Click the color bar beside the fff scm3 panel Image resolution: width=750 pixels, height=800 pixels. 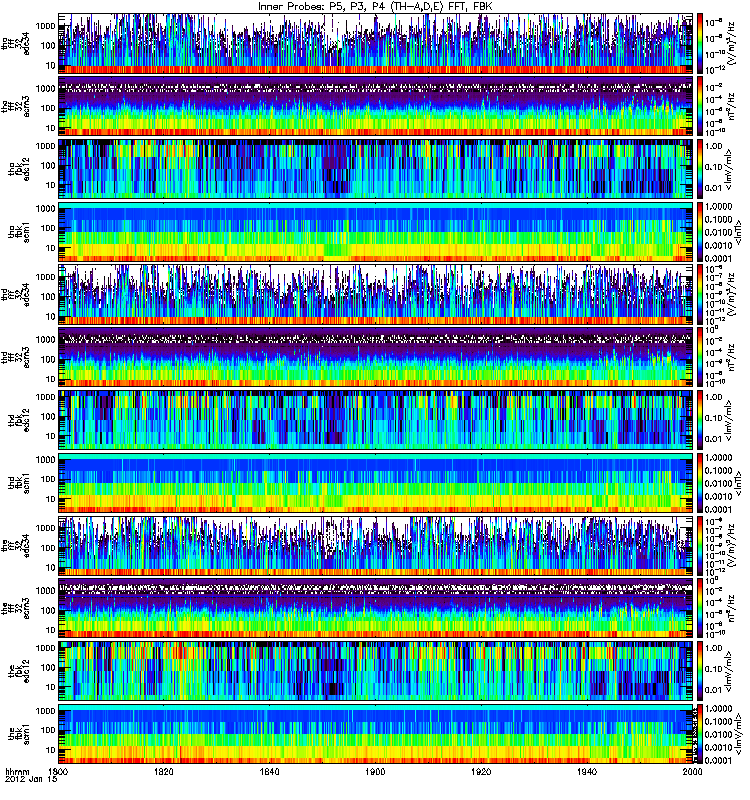click(700, 608)
